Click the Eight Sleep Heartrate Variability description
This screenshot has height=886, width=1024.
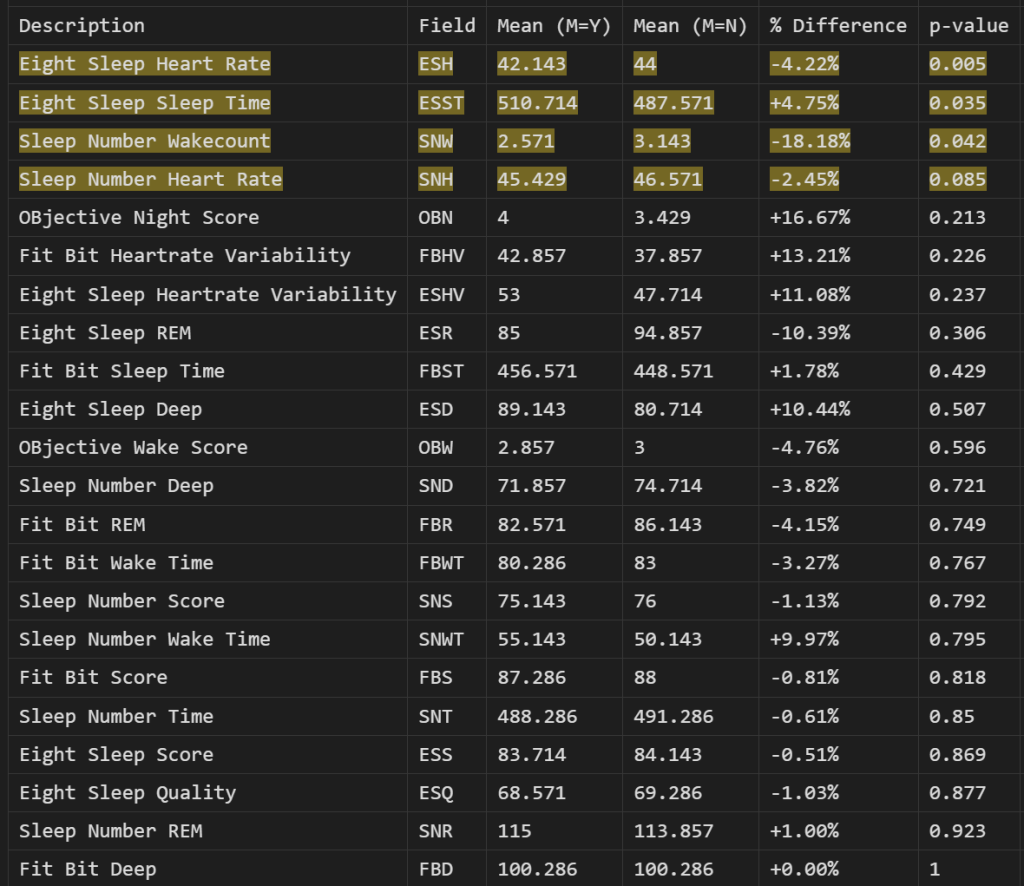pyautogui.click(x=208, y=294)
